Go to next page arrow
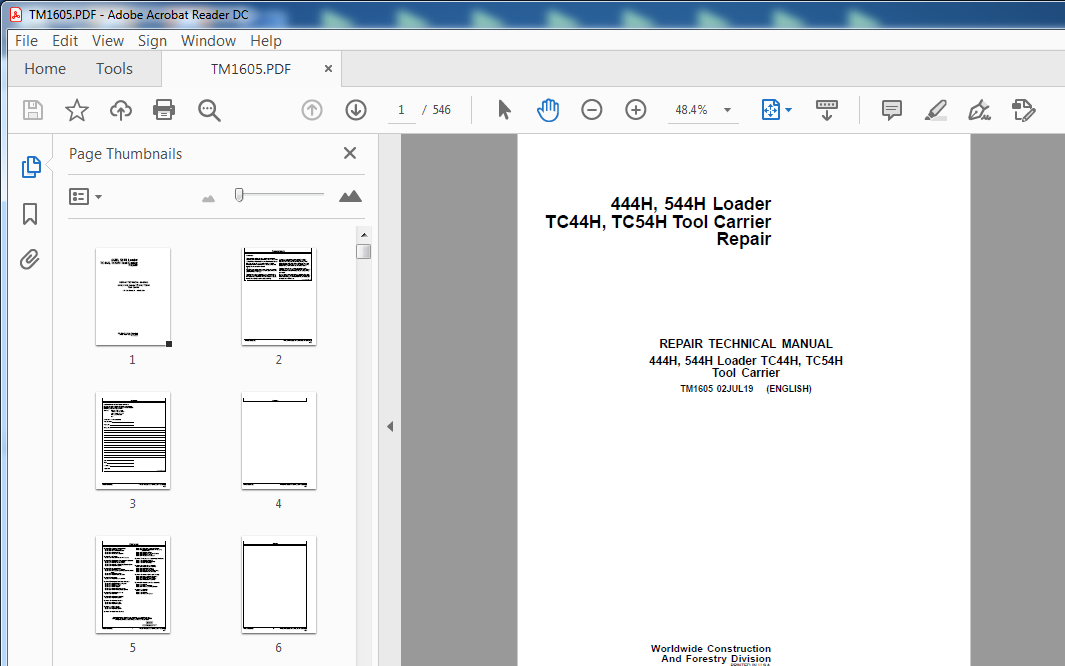Screen dimensions: 1065x666 click(x=356, y=110)
